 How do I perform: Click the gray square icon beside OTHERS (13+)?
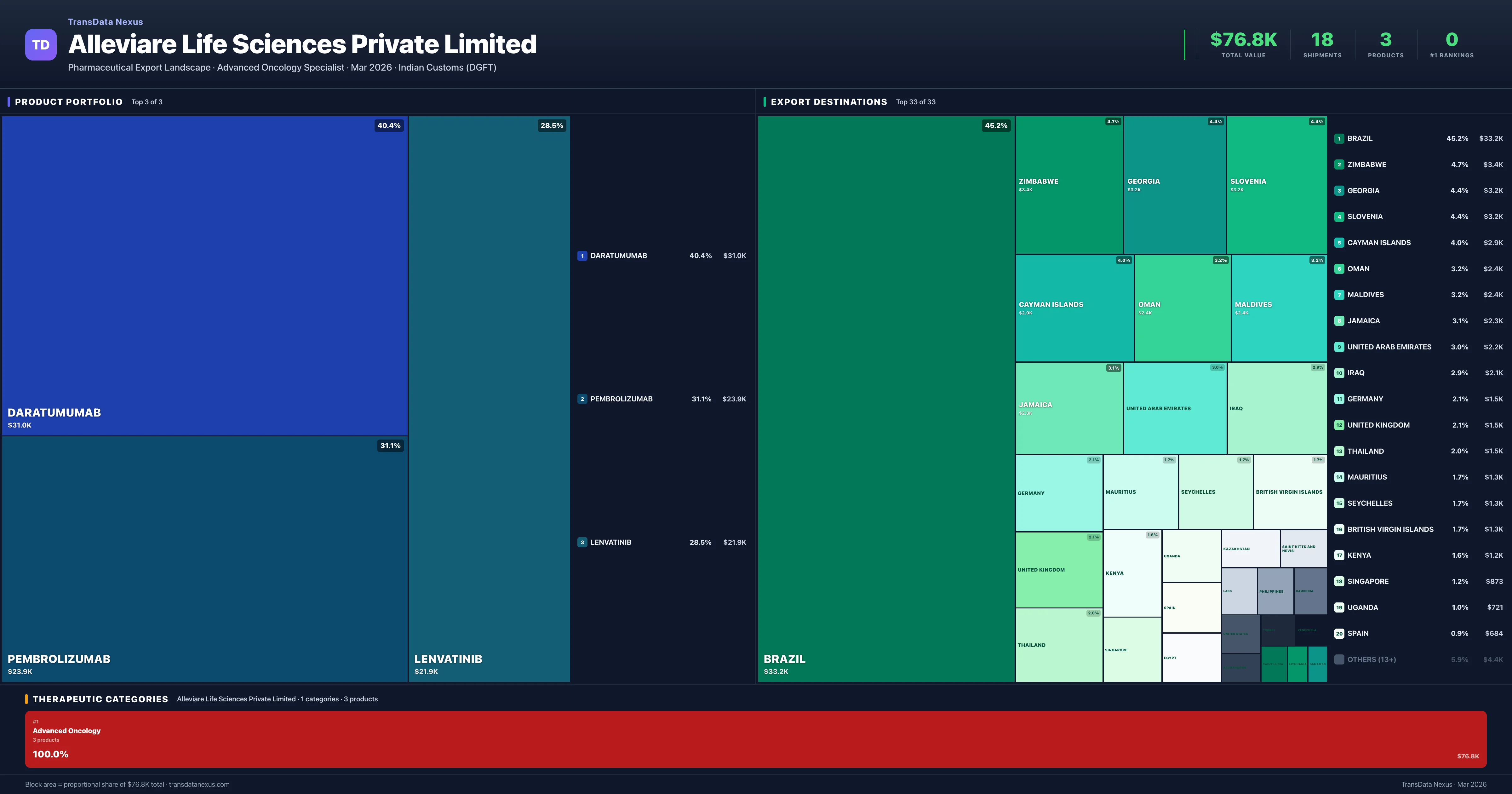pyautogui.click(x=1339, y=659)
